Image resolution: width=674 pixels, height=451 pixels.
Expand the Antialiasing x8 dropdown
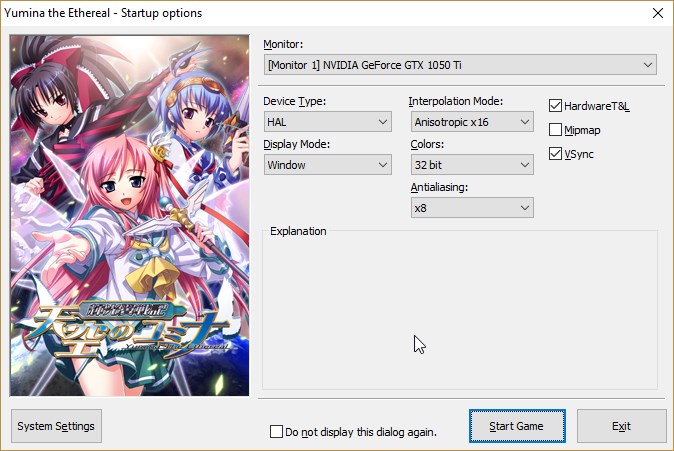coord(472,208)
